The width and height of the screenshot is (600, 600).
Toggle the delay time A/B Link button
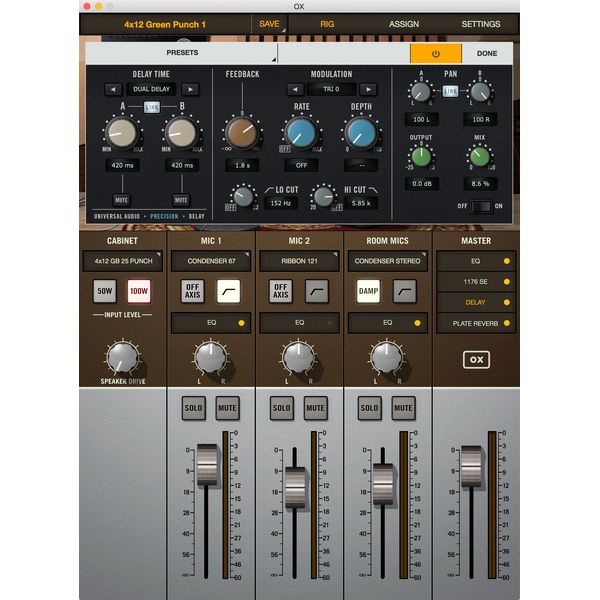tap(152, 107)
